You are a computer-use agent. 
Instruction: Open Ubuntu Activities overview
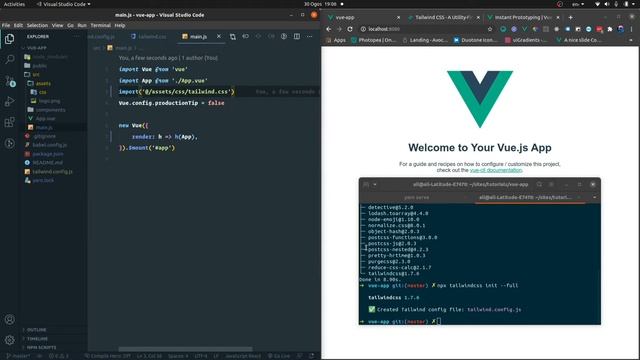(14, 4)
